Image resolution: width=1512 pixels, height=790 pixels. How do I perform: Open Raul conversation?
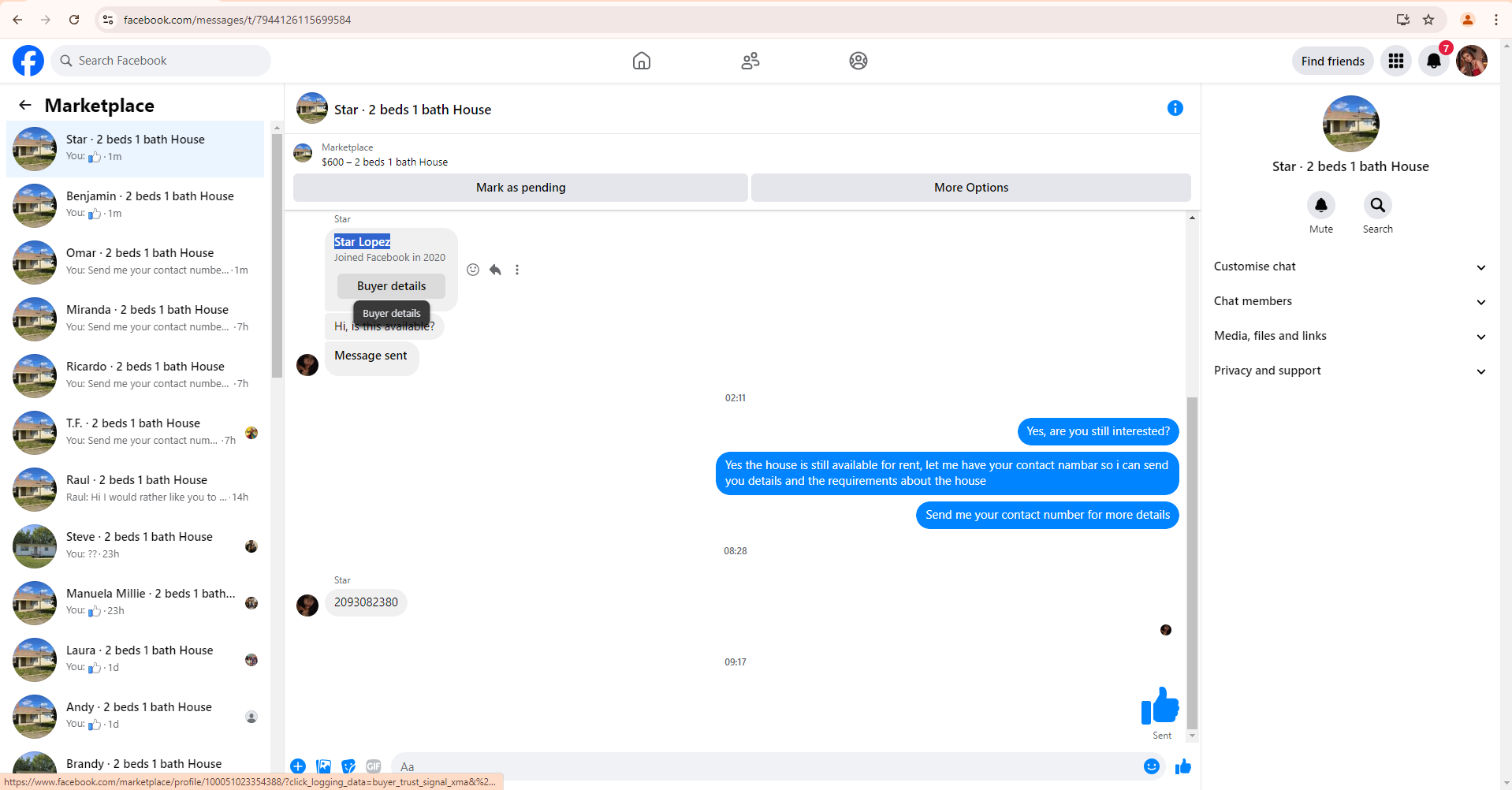click(x=136, y=490)
